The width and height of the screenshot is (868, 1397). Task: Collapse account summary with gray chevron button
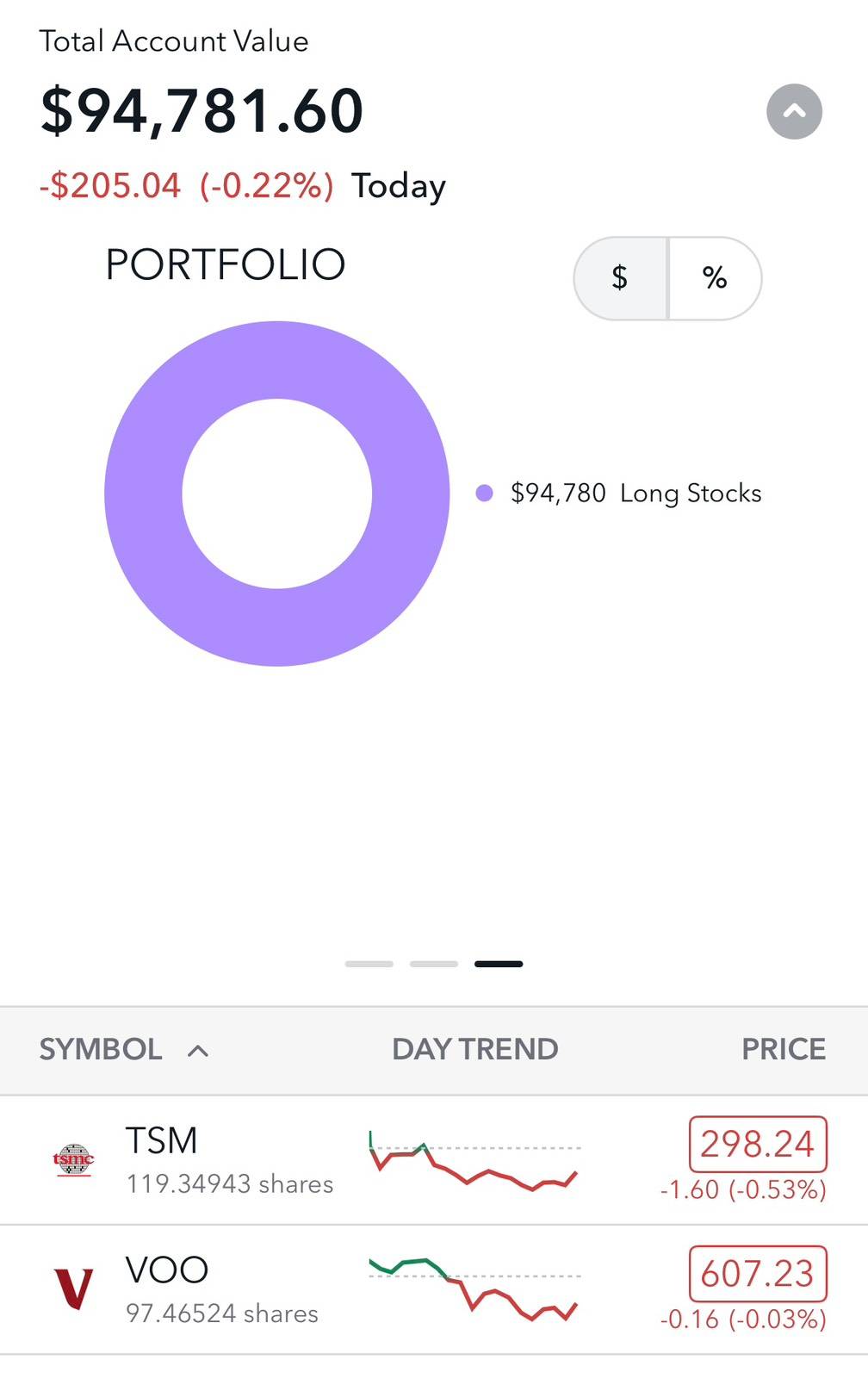coord(794,111)
